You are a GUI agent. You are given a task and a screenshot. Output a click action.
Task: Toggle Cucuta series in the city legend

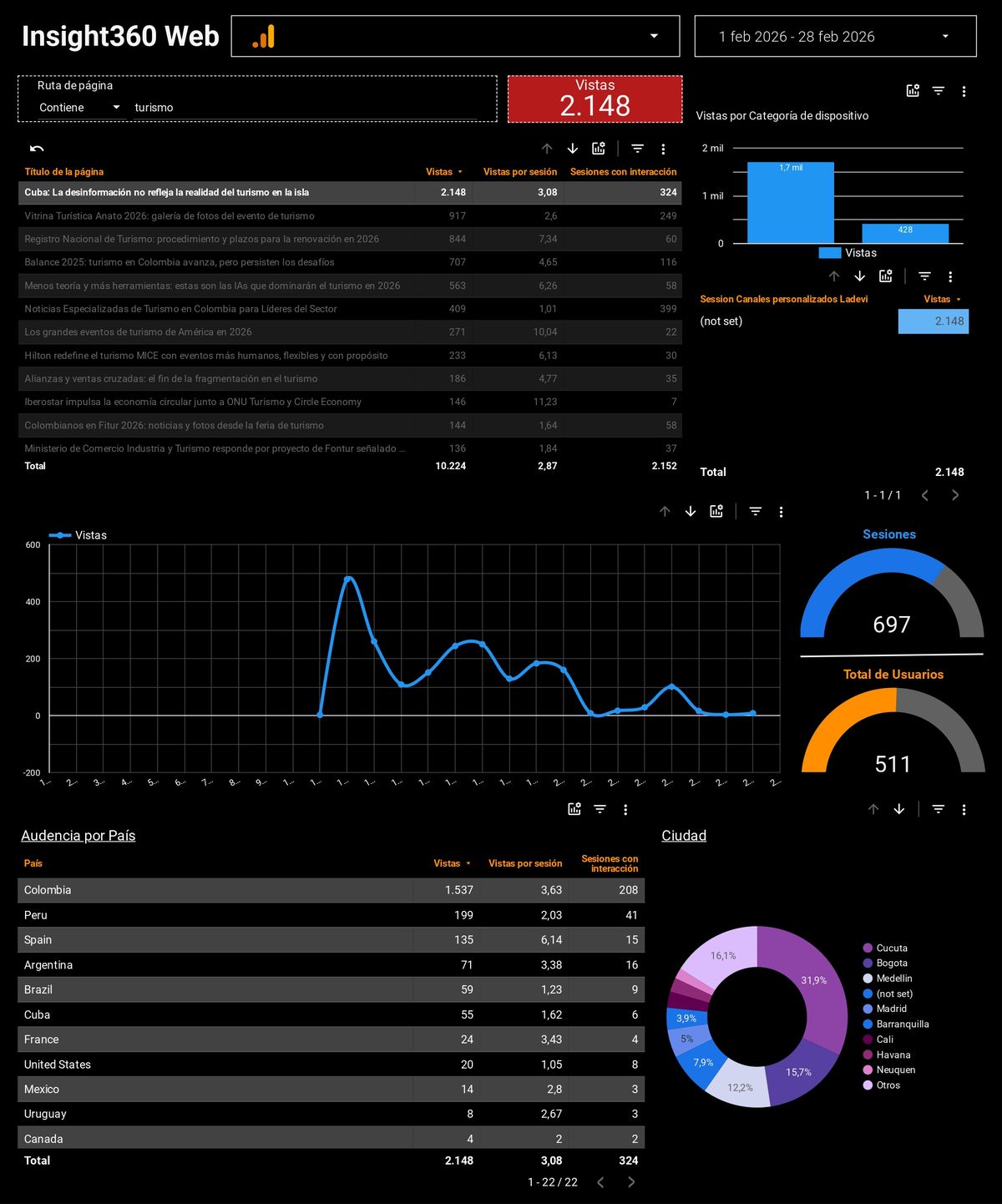(x=891, y=949)
